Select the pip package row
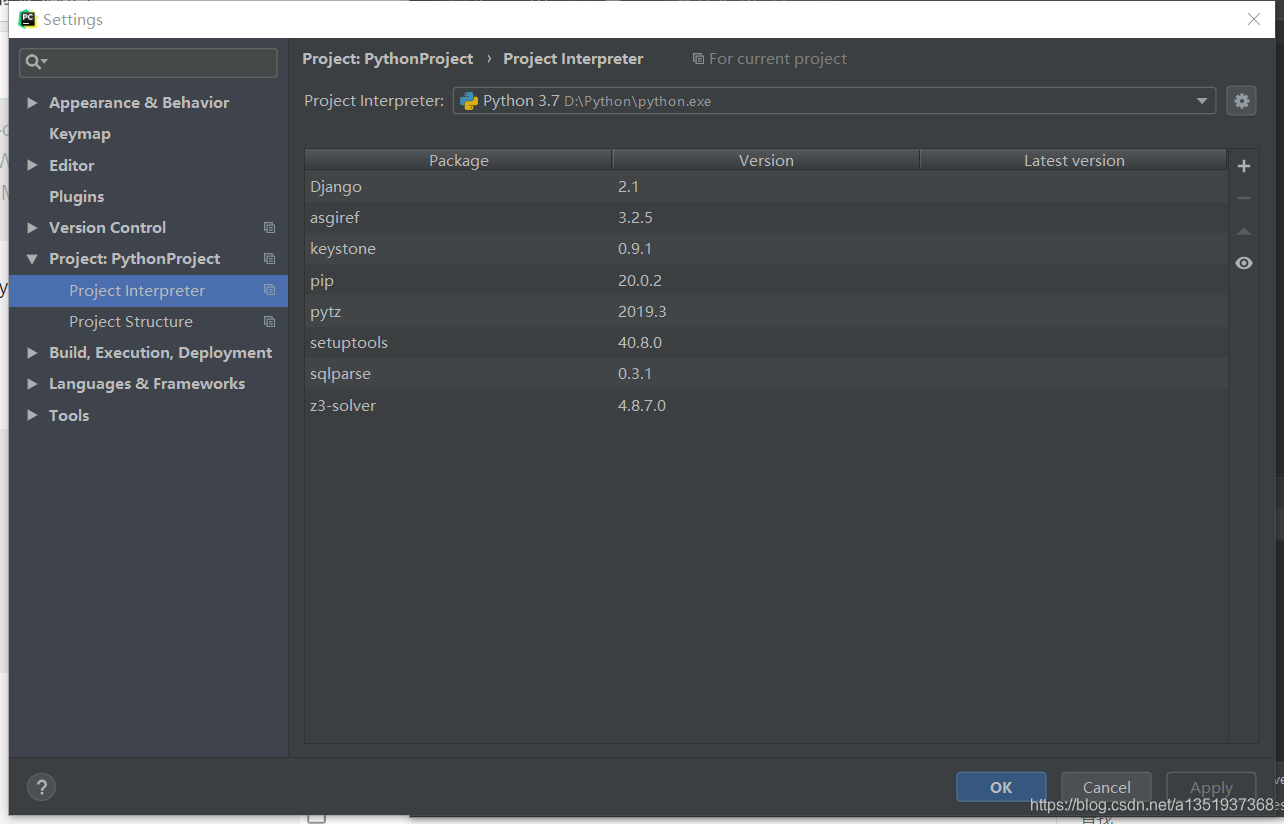The width and height of the screenshot is (1284, 824). coord(766,281)
